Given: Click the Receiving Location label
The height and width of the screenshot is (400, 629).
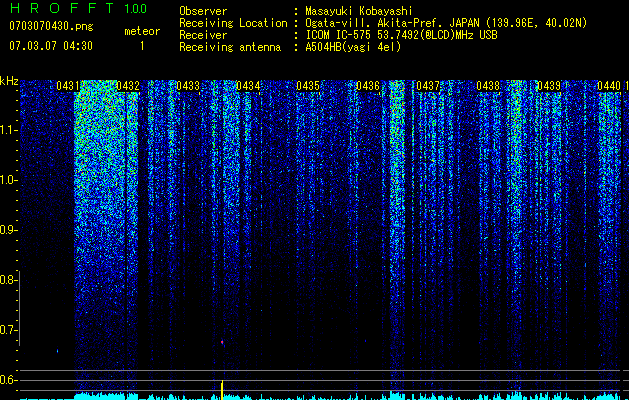Looking at the screenshot, I should 233,23.
